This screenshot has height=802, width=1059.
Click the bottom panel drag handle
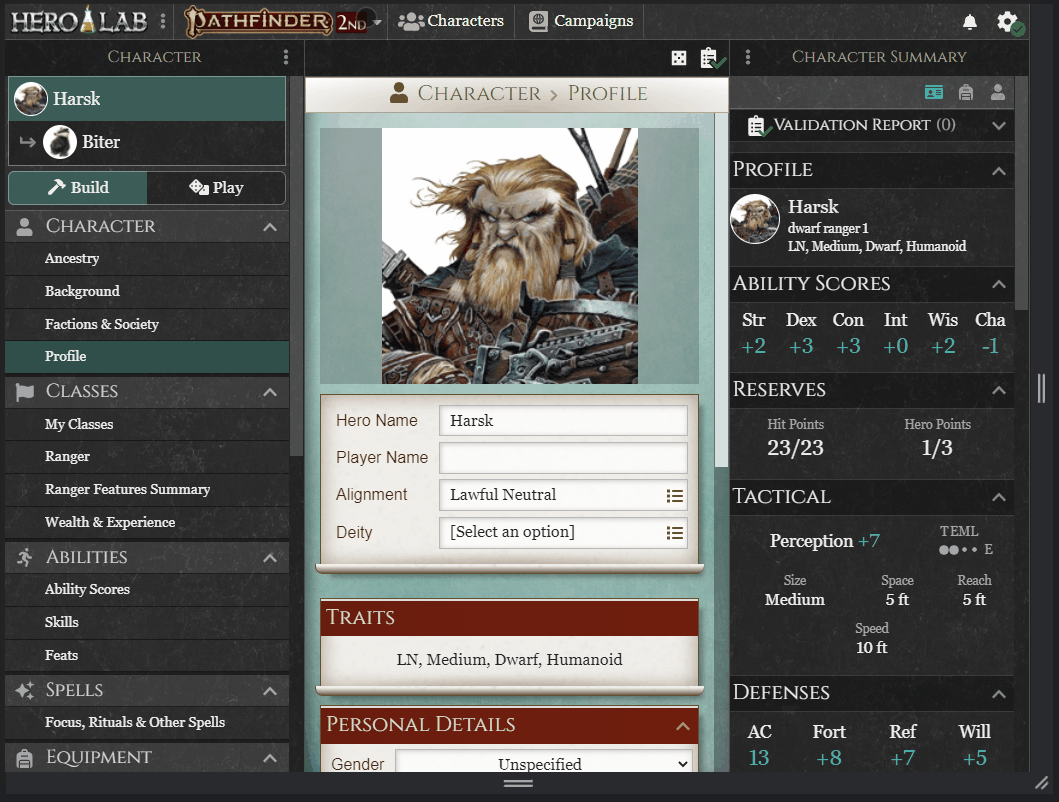pyautogui.click(x=518, y=784)
